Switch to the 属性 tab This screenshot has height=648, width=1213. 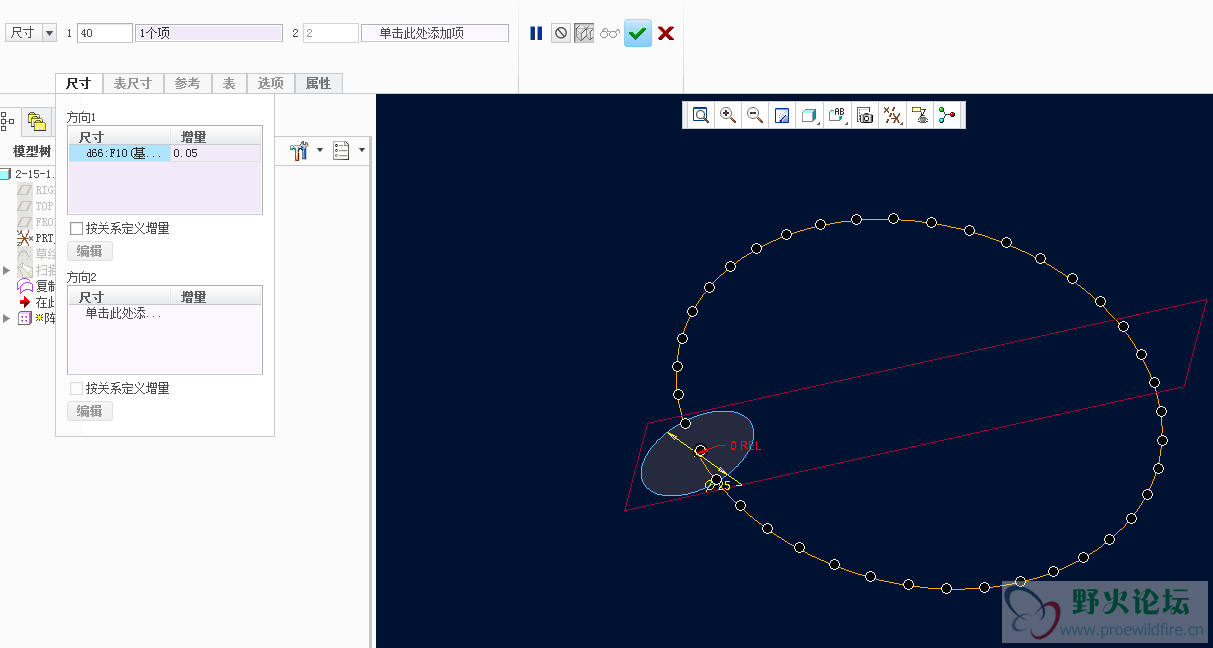[x=319, y=83]
